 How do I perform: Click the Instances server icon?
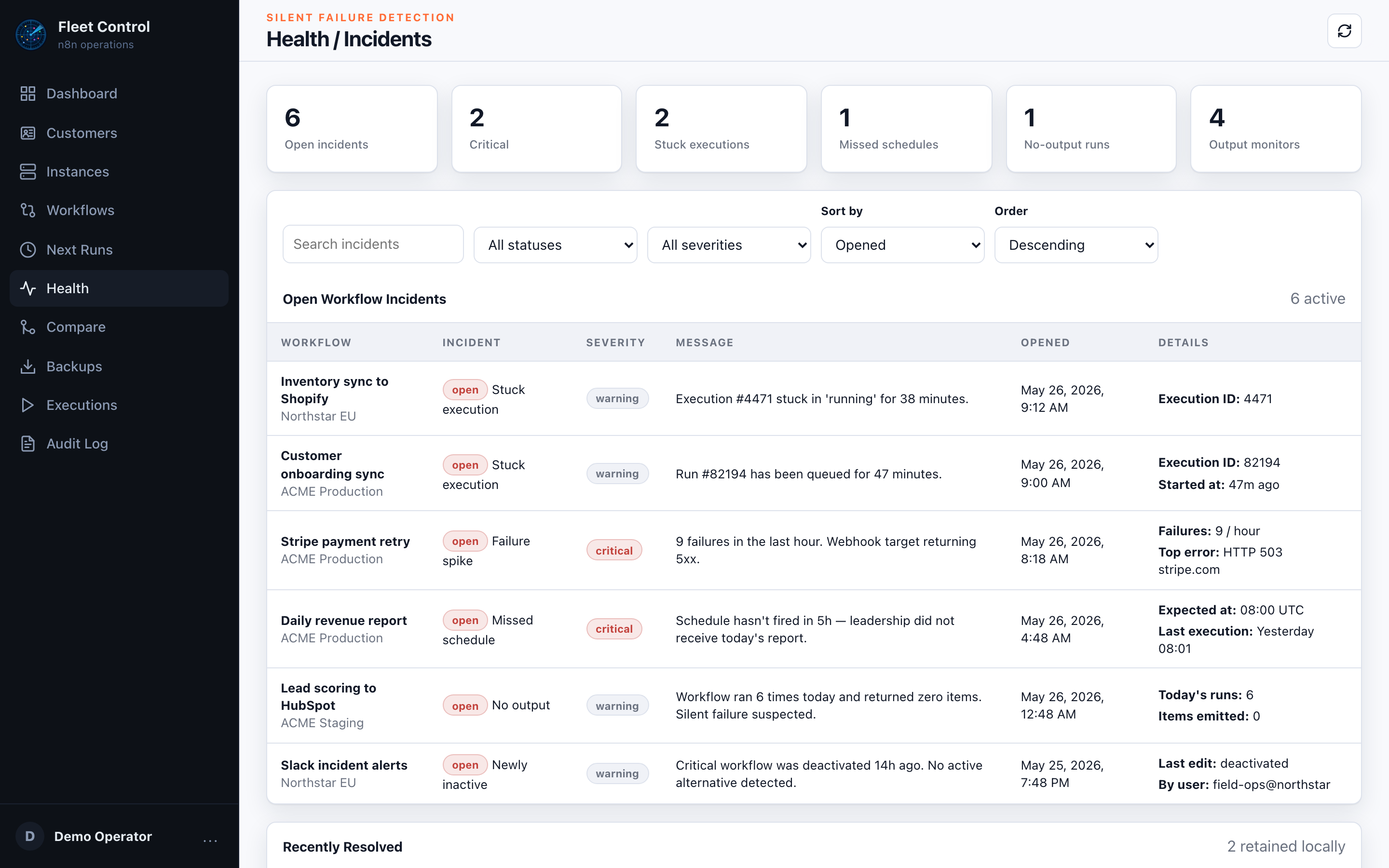click(27, 172)
